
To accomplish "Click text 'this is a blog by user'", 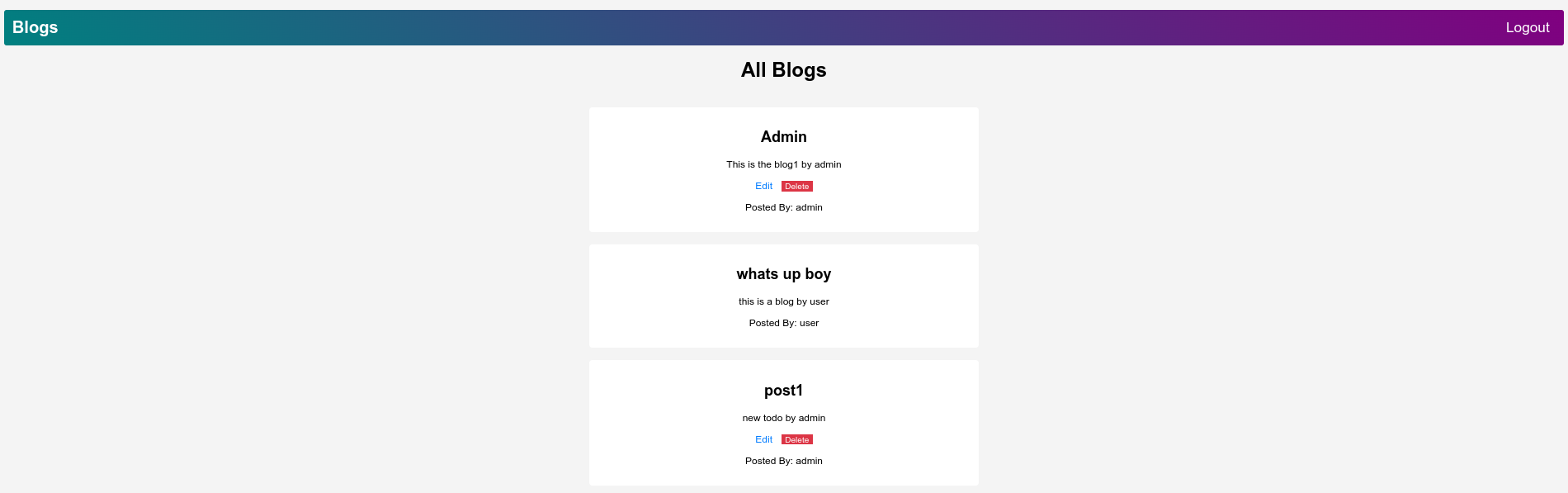I will coord(783,301).
